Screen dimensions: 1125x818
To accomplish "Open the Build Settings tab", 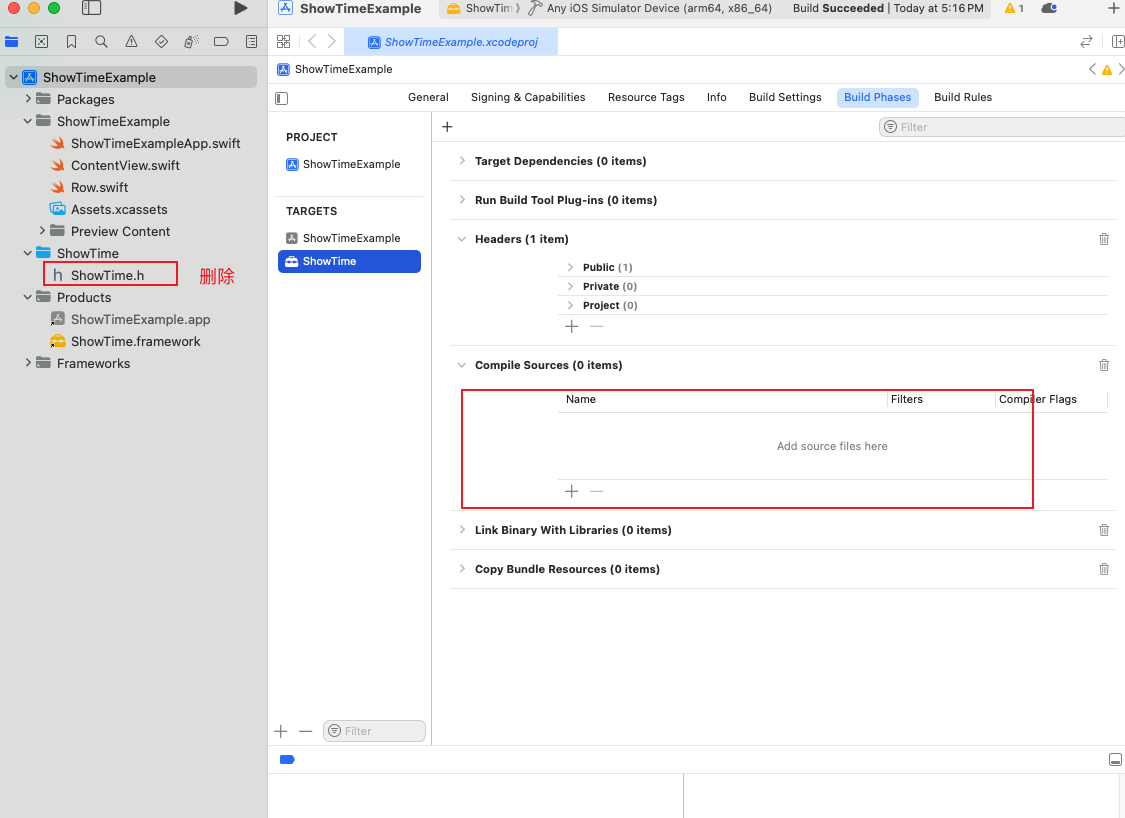I will point(785,97).
